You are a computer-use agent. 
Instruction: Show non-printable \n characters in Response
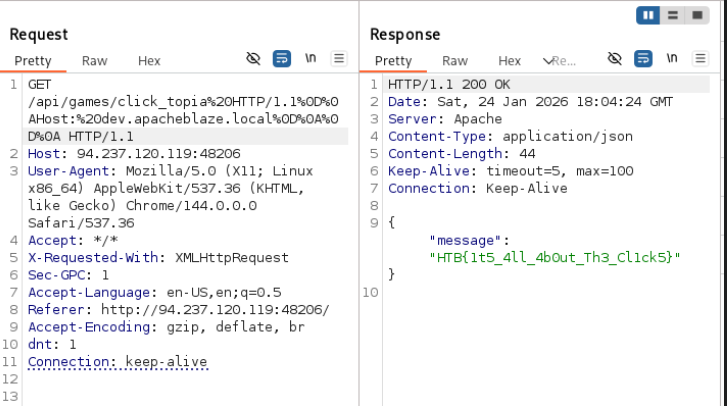click(672, 60)
